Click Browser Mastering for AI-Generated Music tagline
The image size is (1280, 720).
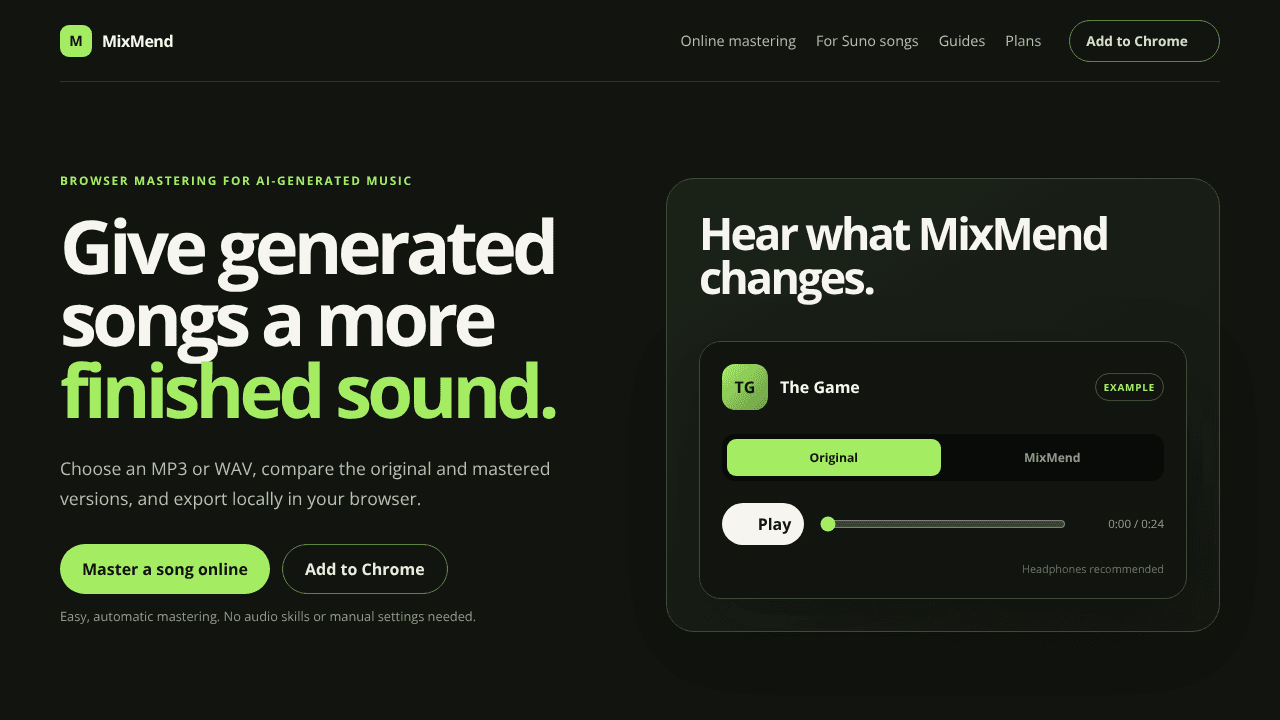(x=236, y=181)
